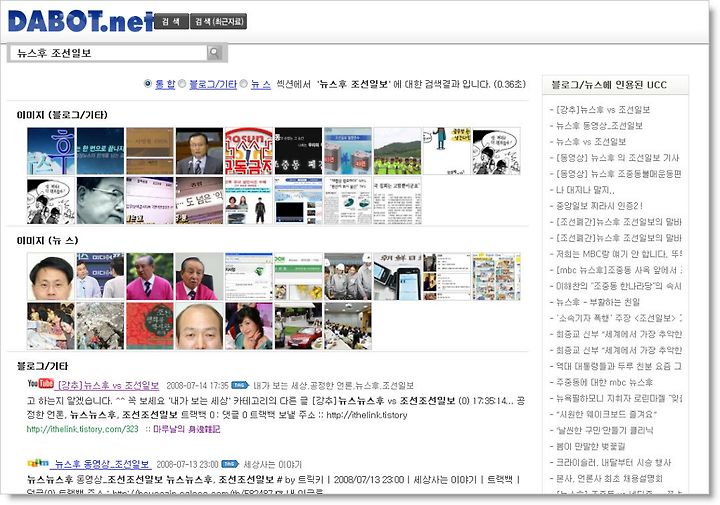
Task: Open sidebar item [mbc 뉴스후]조중동 사옥 앞에서
Action: [x=619, y=270]
